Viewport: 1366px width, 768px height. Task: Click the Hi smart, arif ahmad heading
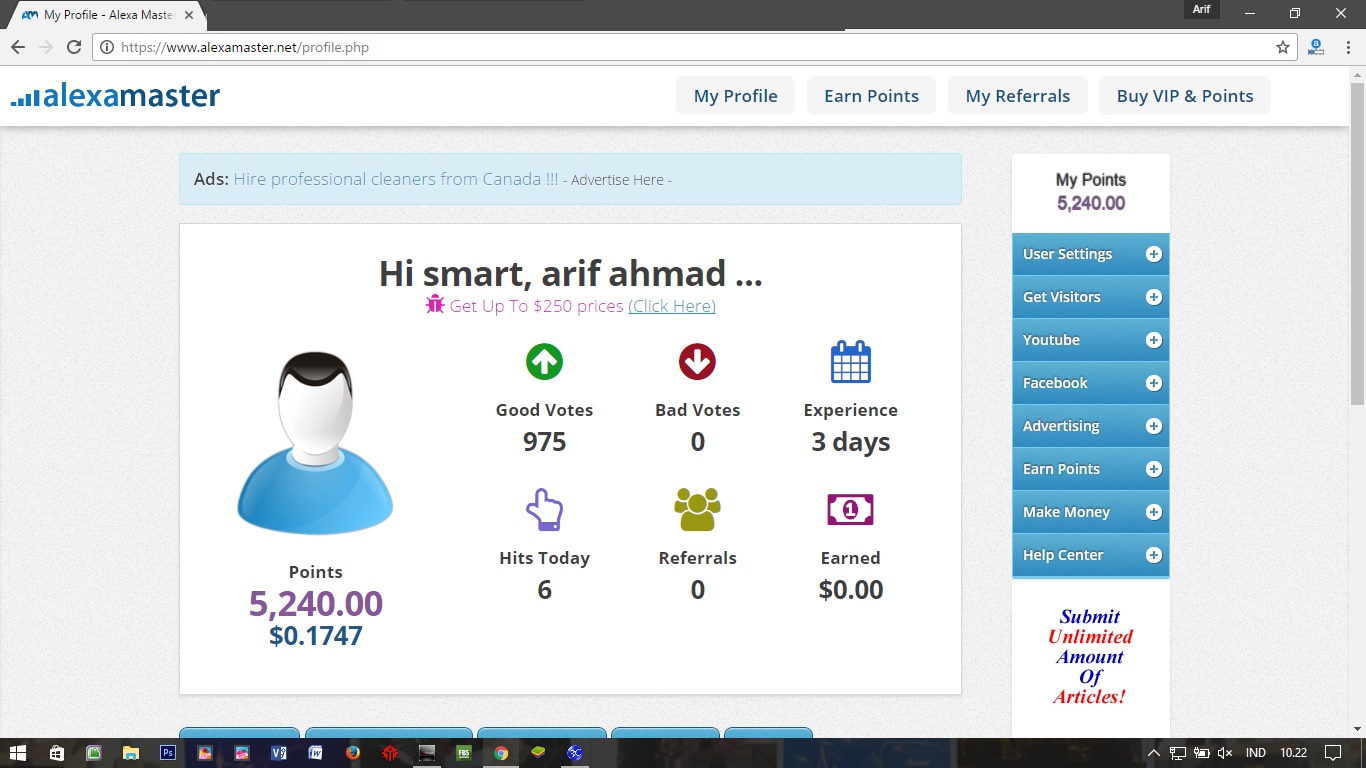click(570, 273)
